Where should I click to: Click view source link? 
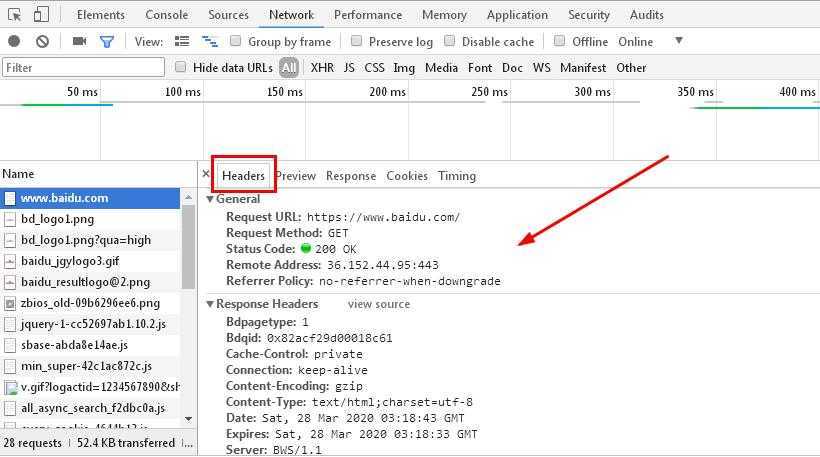point(379,304)
